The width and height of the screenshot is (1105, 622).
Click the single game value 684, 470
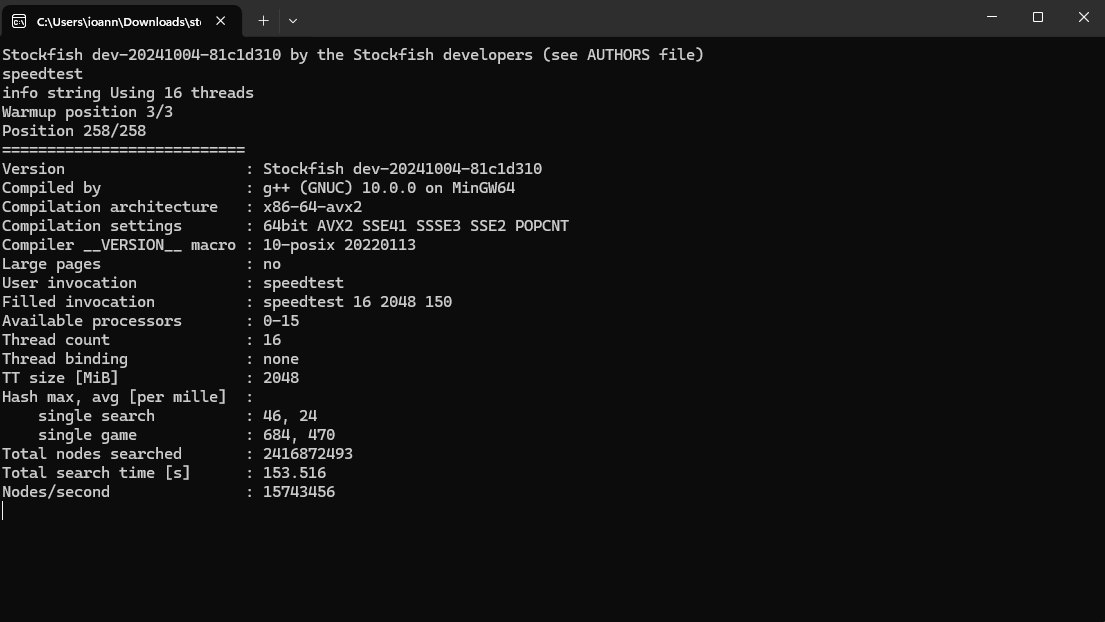[299, 435]
